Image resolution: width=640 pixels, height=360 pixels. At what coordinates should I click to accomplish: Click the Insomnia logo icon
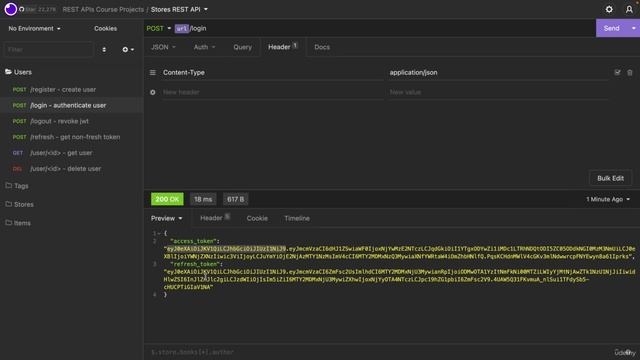11,9
